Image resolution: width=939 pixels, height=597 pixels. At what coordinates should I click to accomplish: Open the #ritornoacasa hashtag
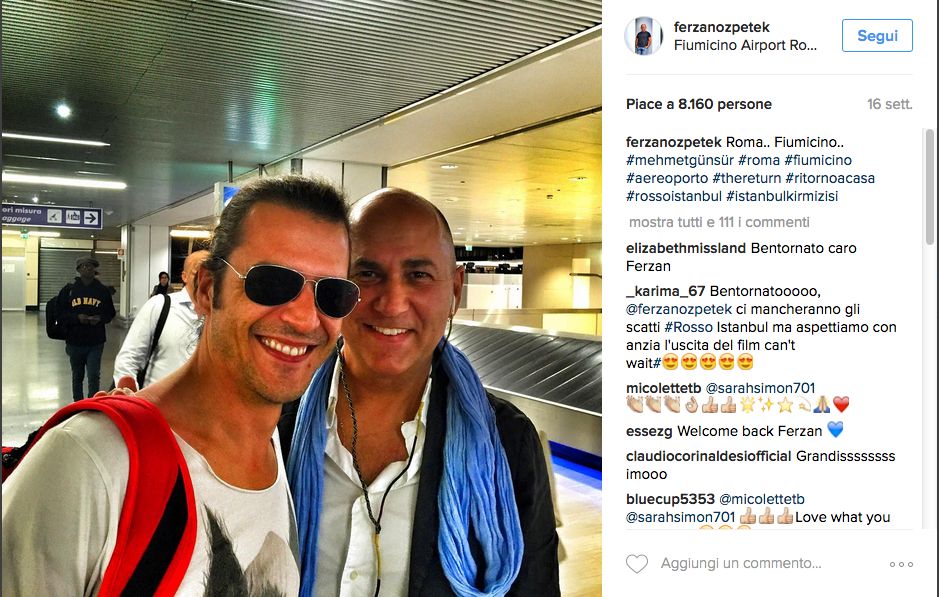829,178
